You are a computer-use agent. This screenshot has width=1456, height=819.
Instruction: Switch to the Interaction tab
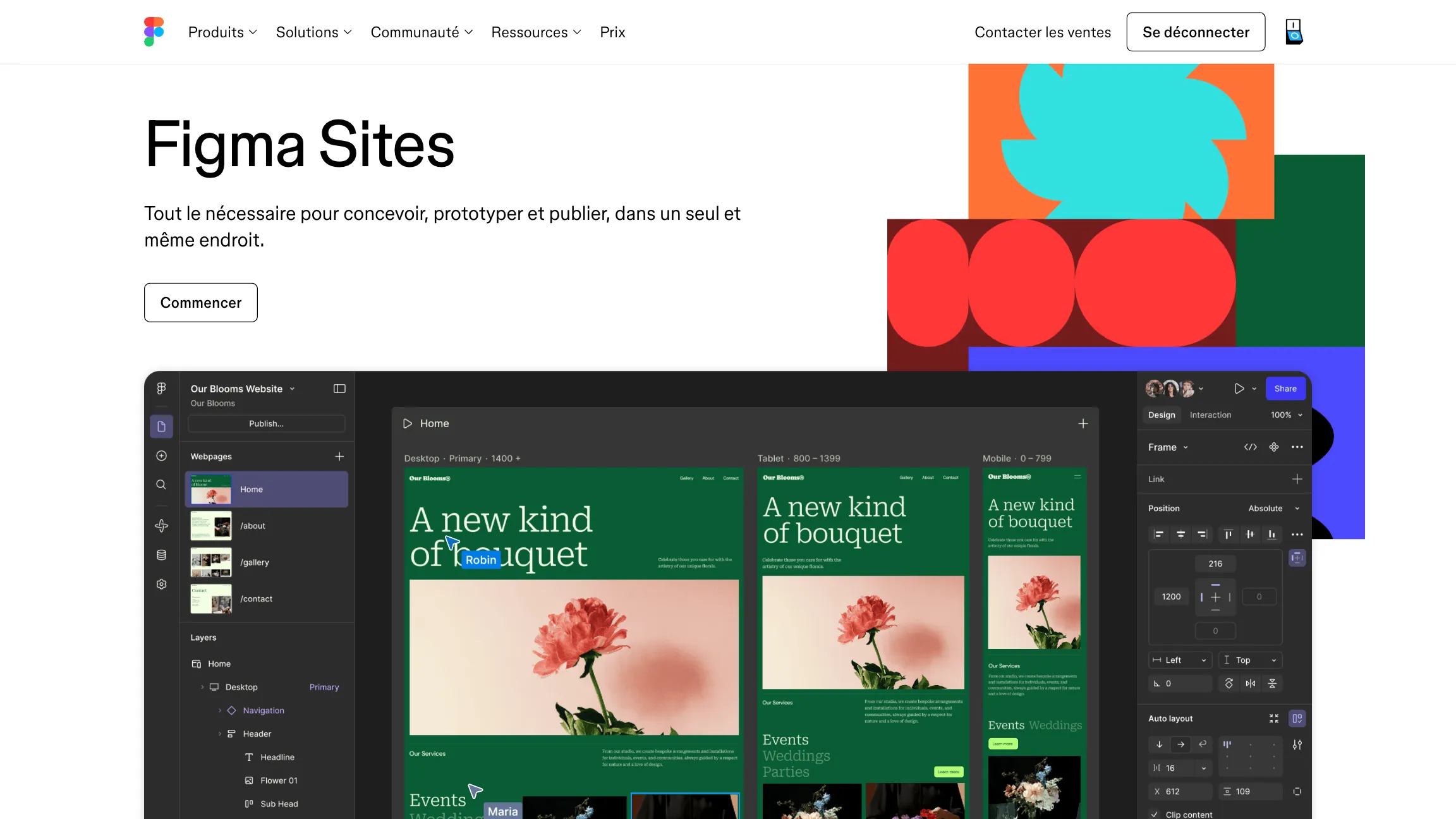[1210, 415]
